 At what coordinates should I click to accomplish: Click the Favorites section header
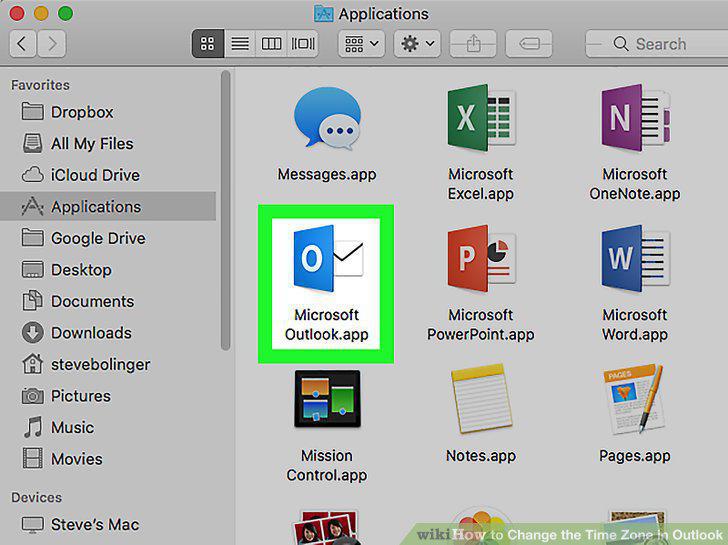40,85
